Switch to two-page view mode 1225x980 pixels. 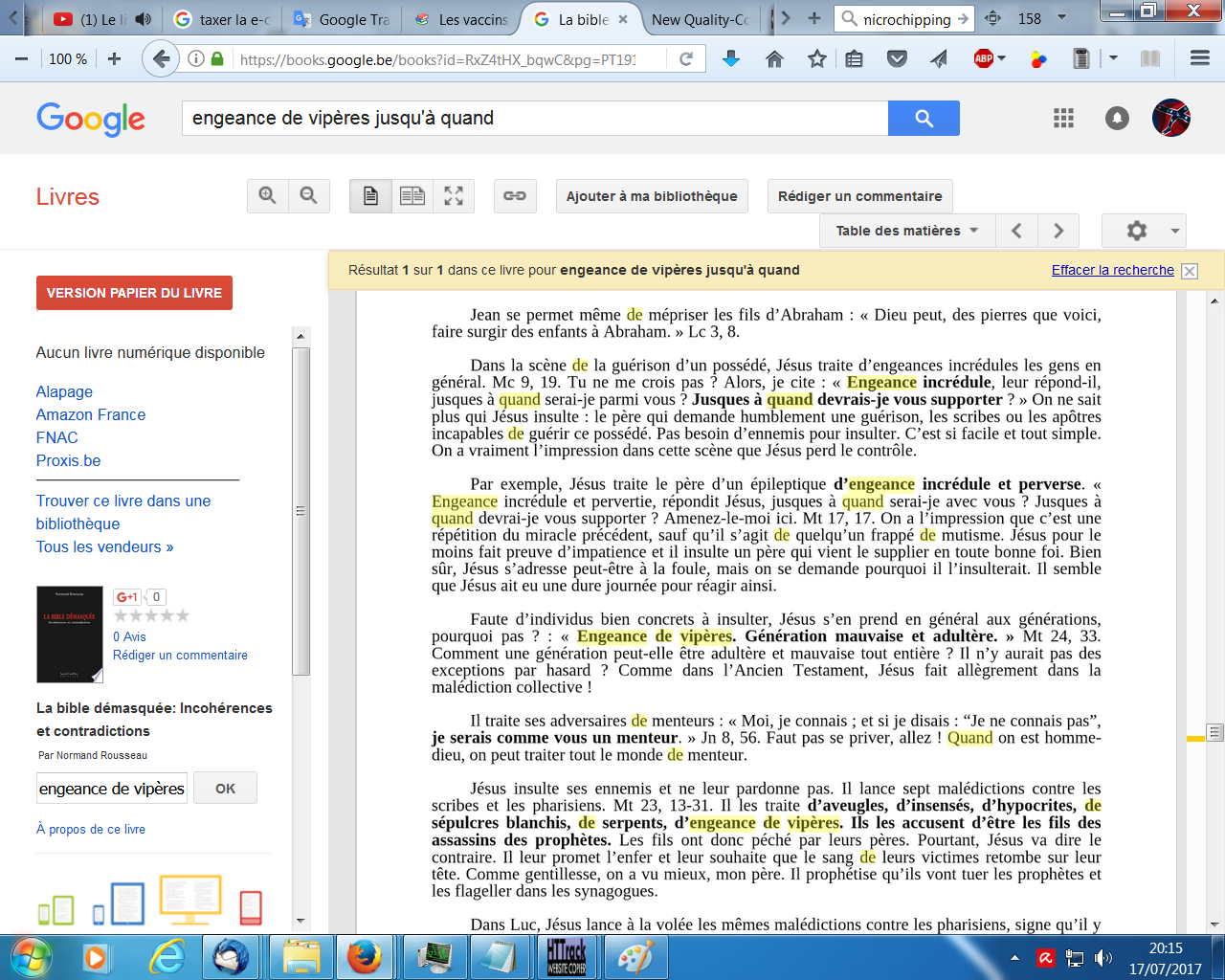coord(412,196)
